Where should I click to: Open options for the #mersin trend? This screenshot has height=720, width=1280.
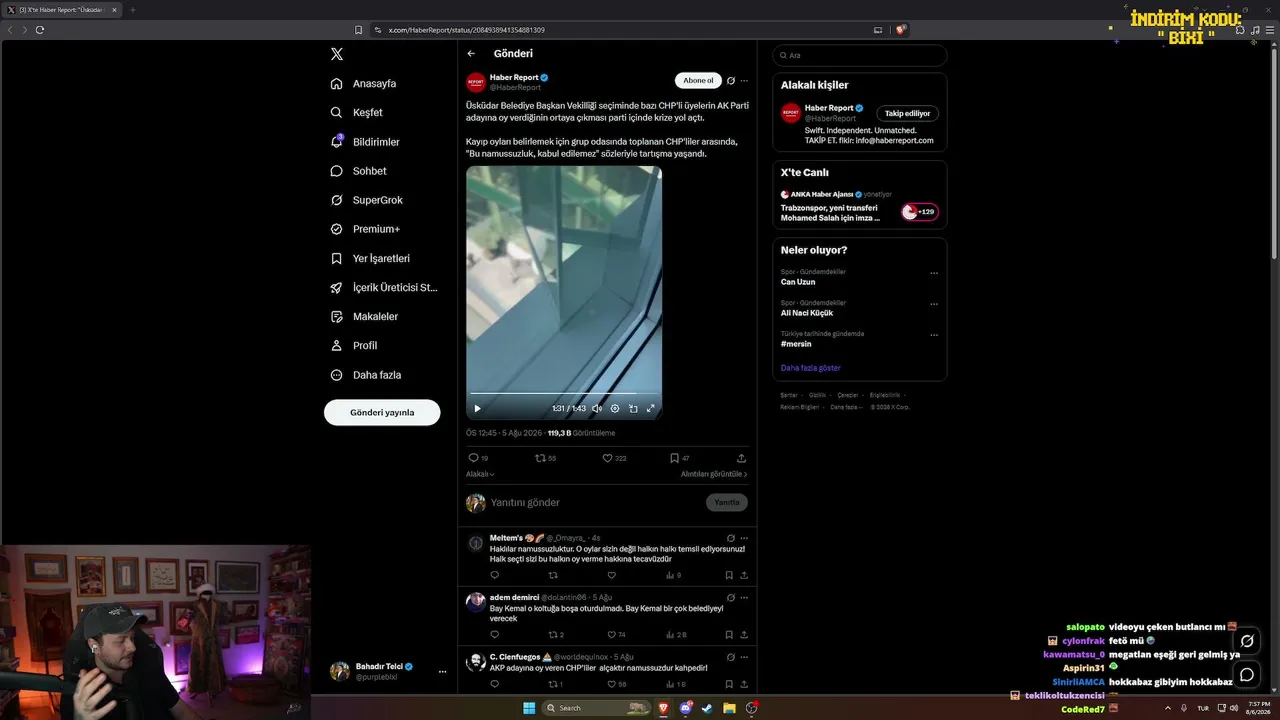(934, 335)
